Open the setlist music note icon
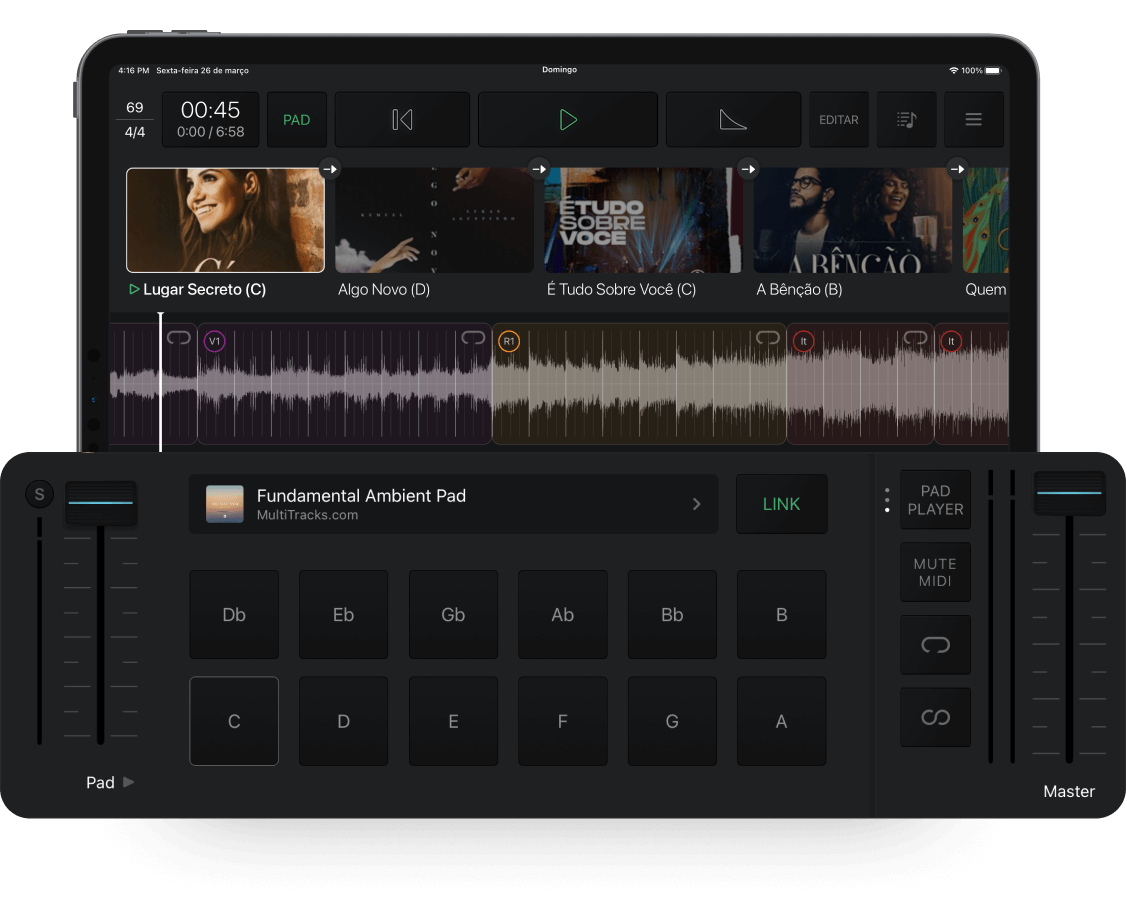 pos(906,119)
